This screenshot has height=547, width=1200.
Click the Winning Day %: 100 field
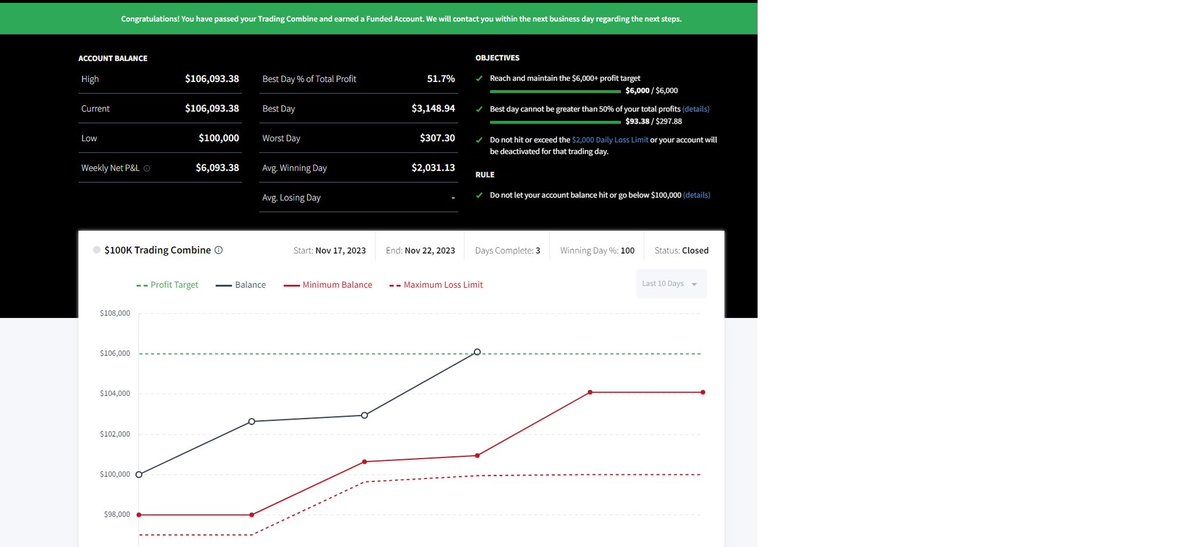(597, 250)
